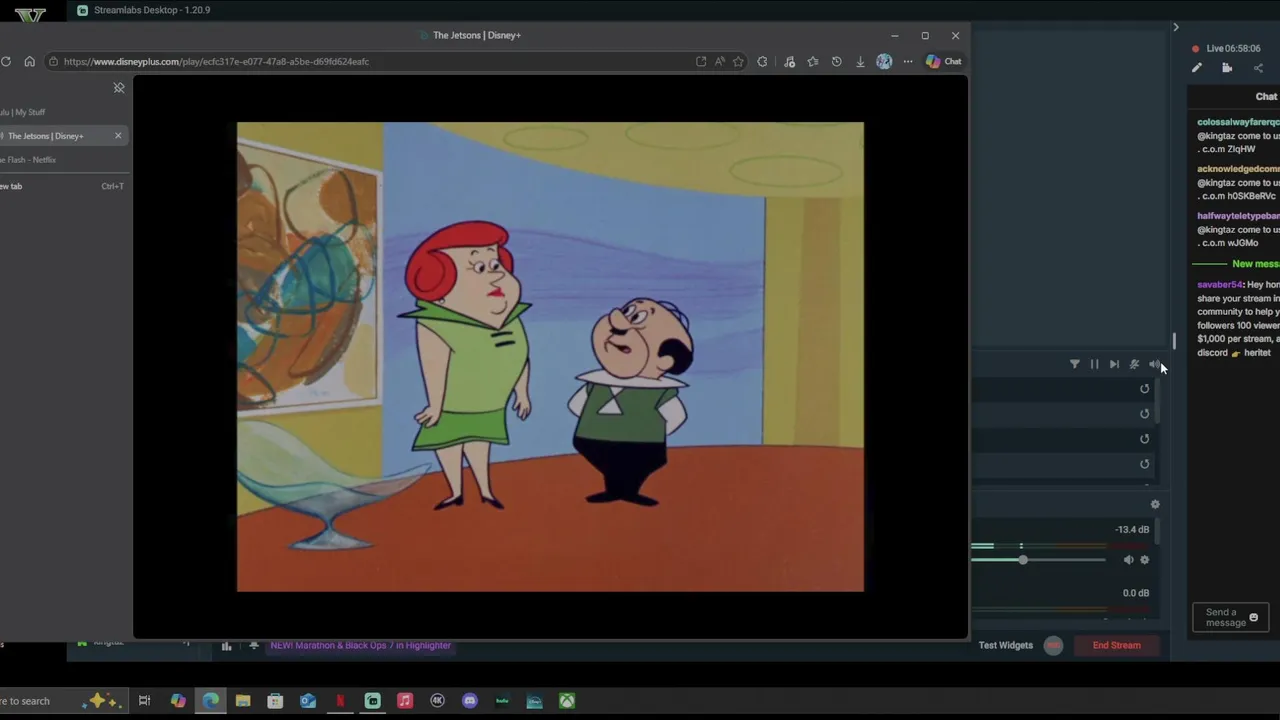
Task: Open Outlook from the taskbar
Action: tap(308, 701)
